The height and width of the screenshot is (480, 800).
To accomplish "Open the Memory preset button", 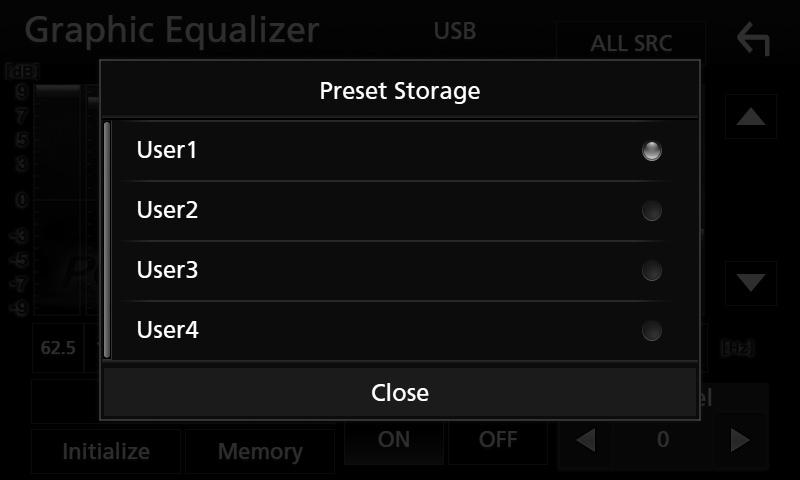I will pyautogui.click(x=260, y=451).
